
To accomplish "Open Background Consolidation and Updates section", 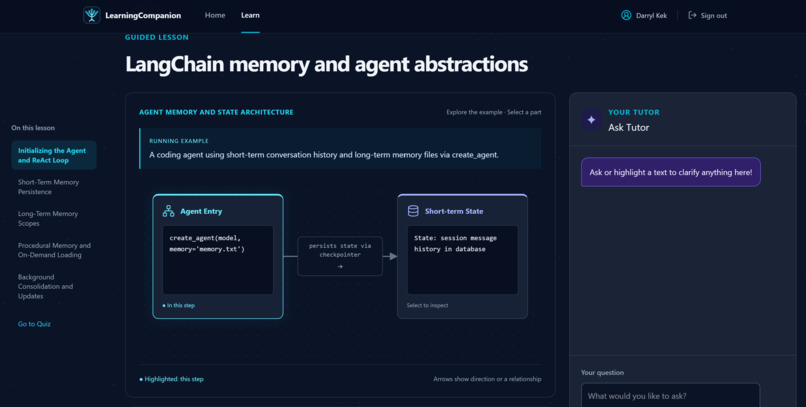I will point(54,286).
